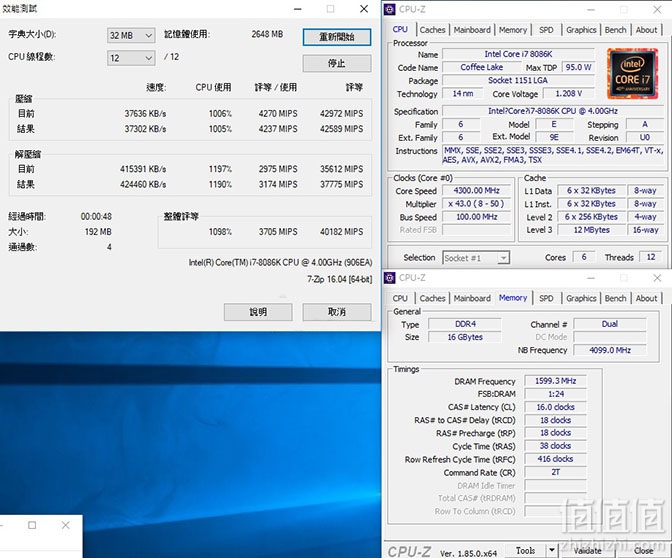This screenshot has height=558, width=672.
Task: Click Level 3 cache value 12 MBytes
Action: tap(591, 230)
